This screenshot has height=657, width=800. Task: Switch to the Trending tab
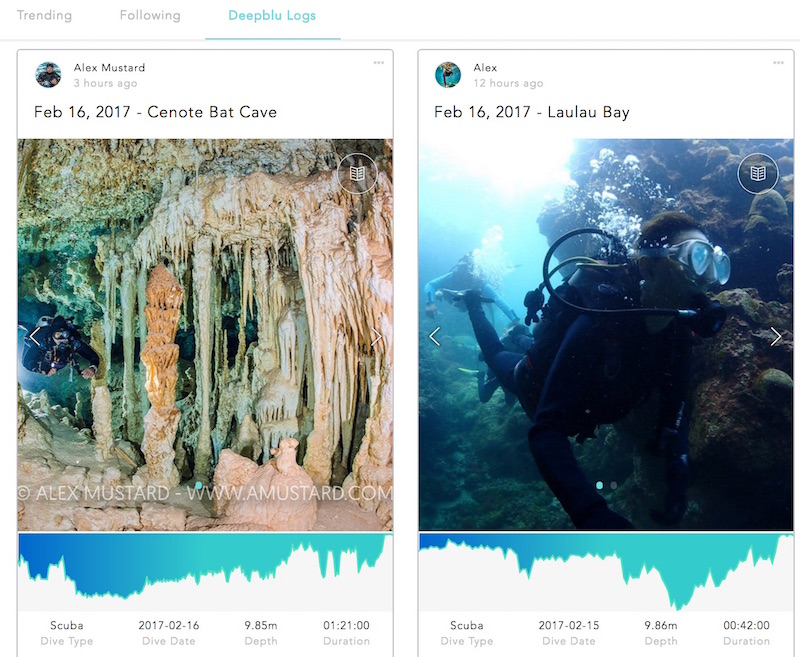pos(44,15)
